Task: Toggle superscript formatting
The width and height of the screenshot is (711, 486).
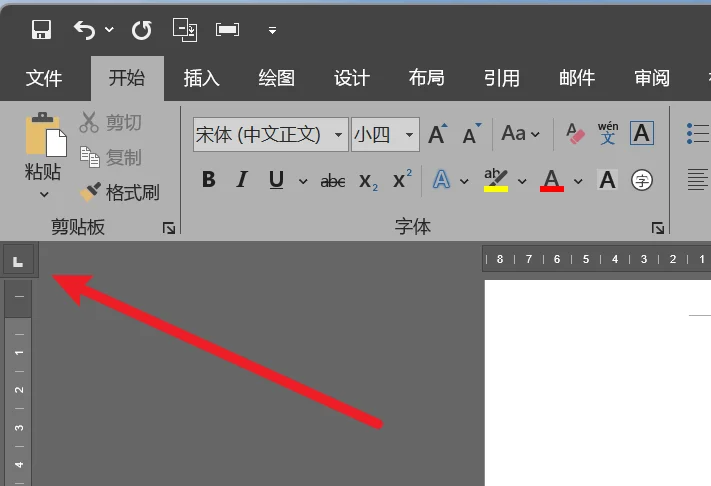Action: point(402,179)
